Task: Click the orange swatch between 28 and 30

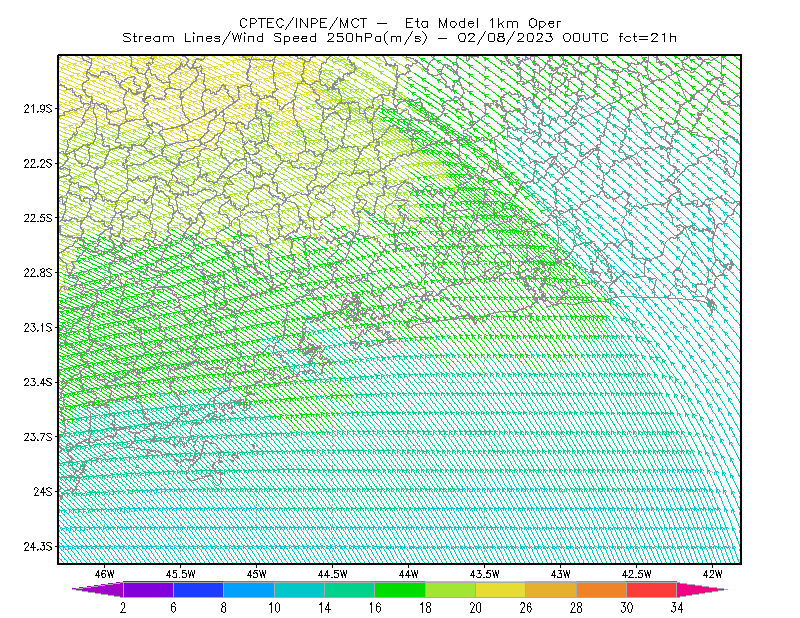Action: pos(602,589)
